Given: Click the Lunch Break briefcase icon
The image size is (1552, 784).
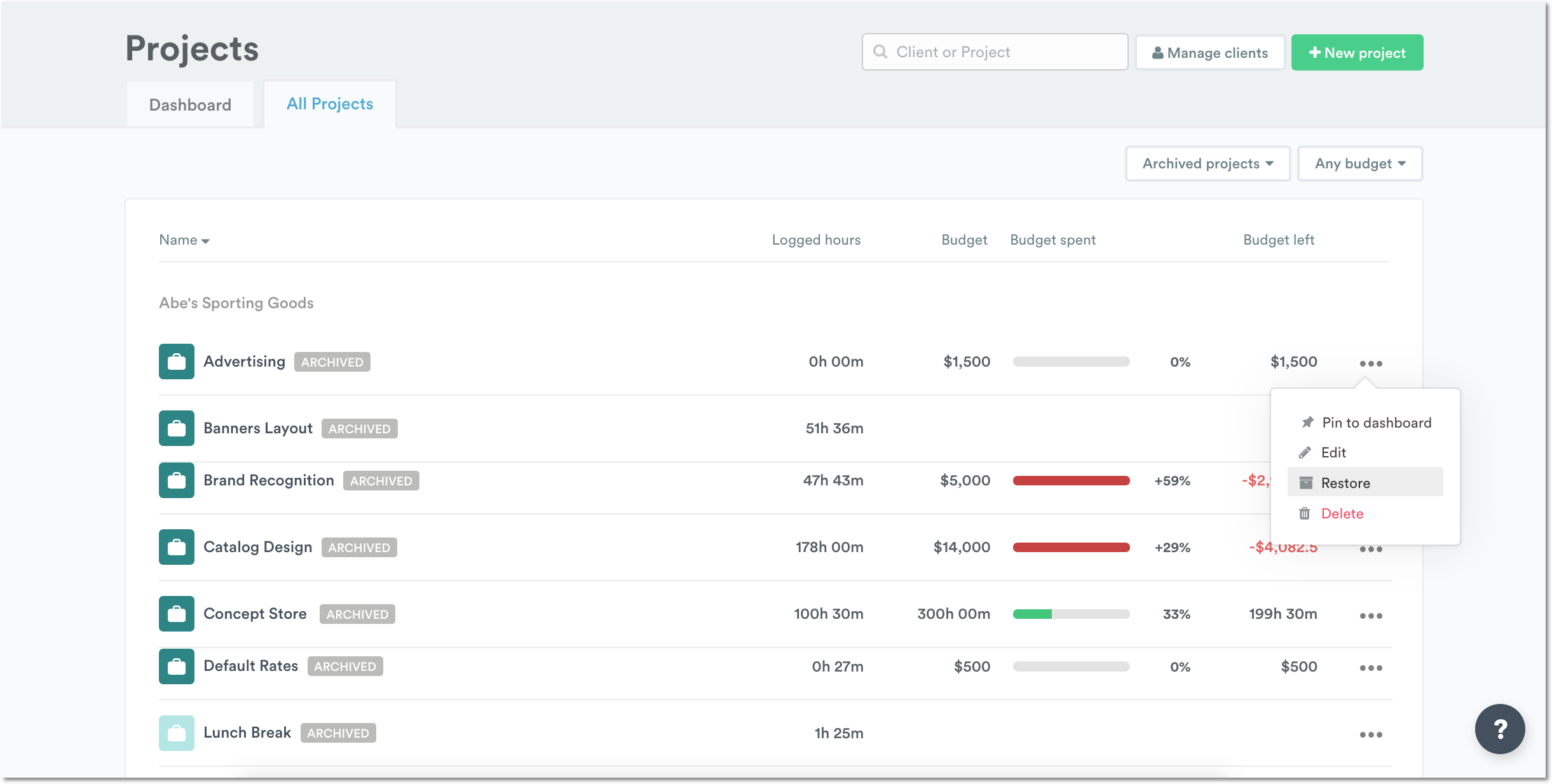Looking at the screenshot, I should point(176,732).
